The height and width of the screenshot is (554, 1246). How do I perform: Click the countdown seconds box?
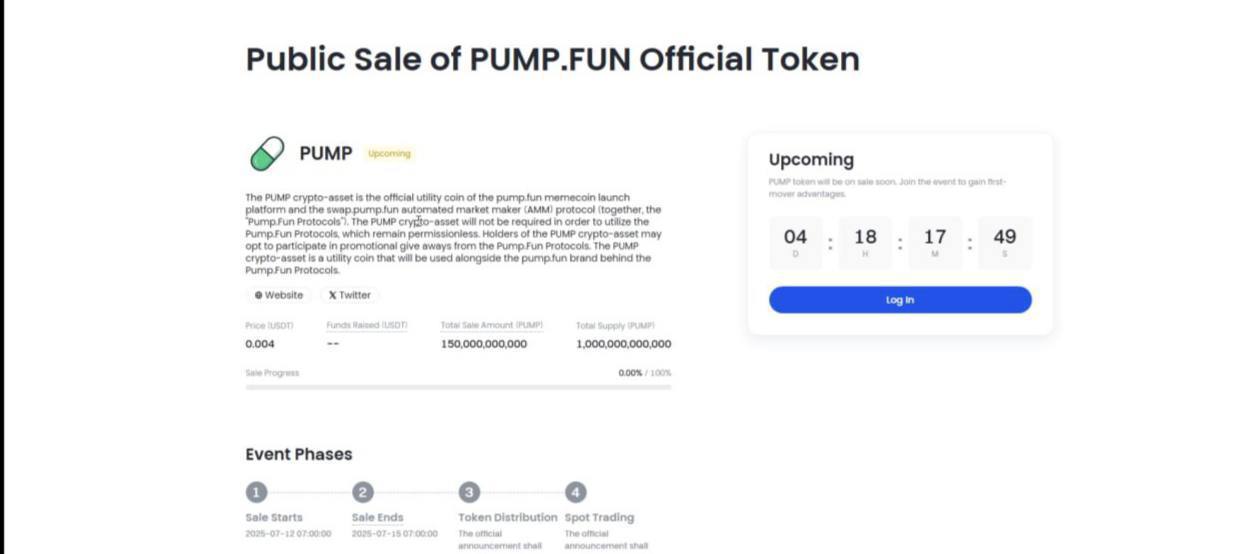pos(1005,242)
